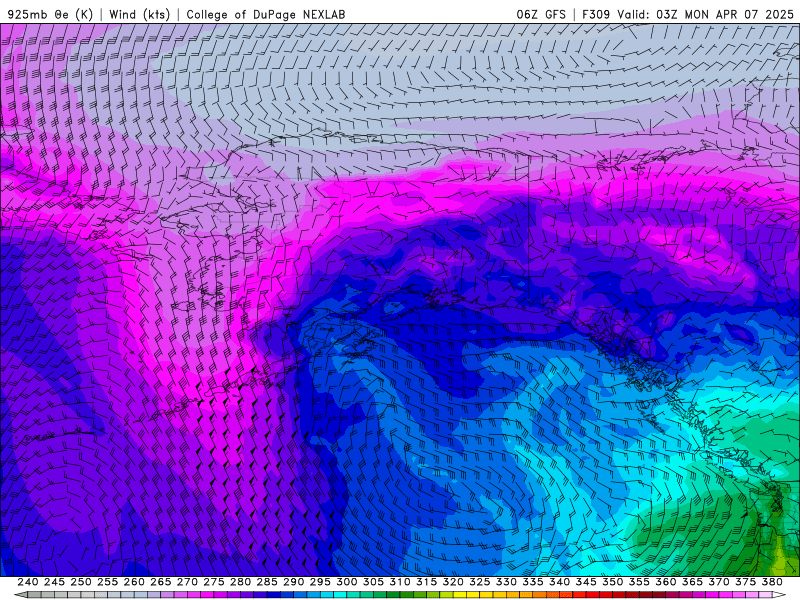
Task: Click the 260 color scale label
Action: [134, 582]
